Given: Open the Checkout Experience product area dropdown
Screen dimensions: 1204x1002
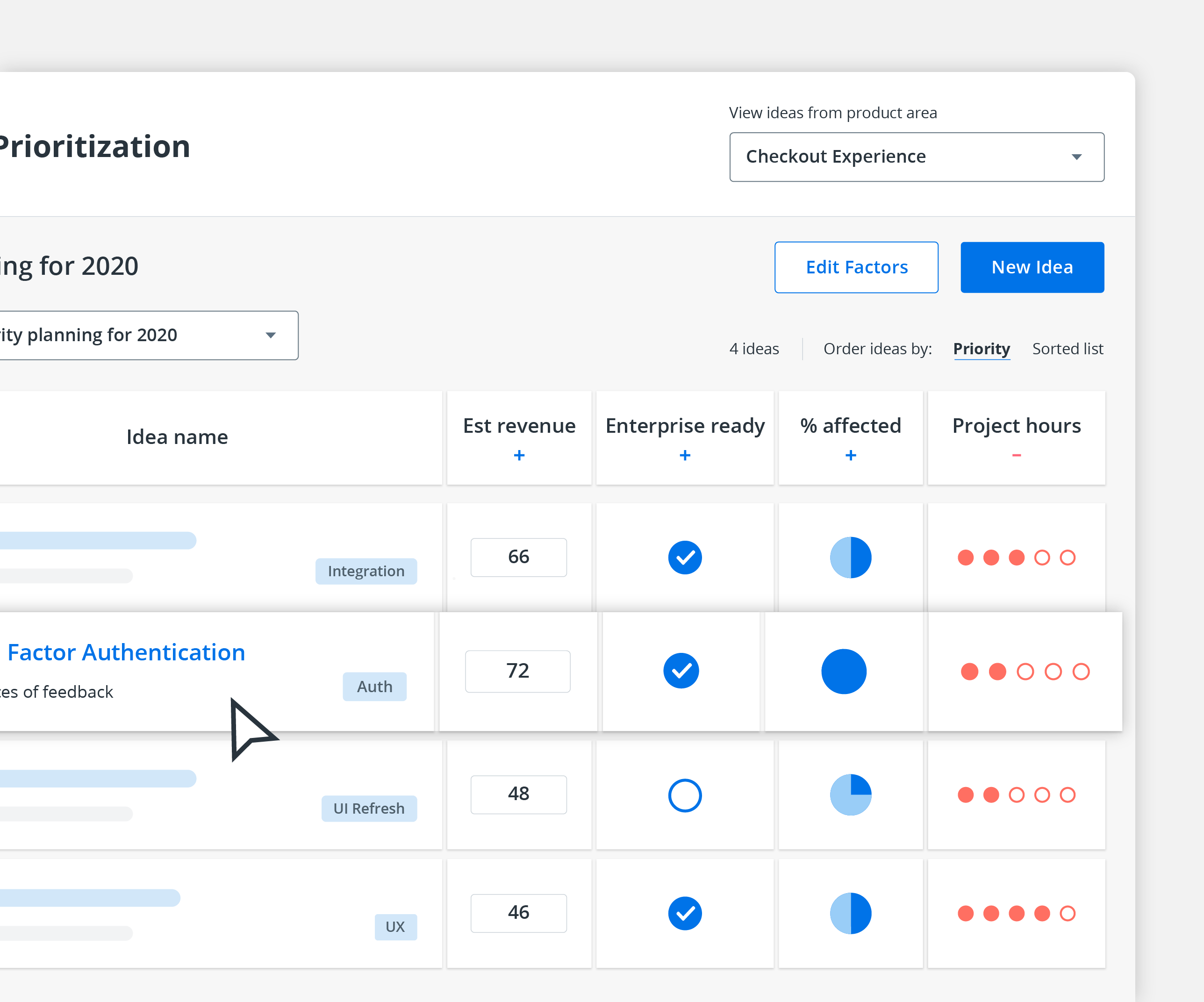Looking at the screenshot, I should click(916, 157).
